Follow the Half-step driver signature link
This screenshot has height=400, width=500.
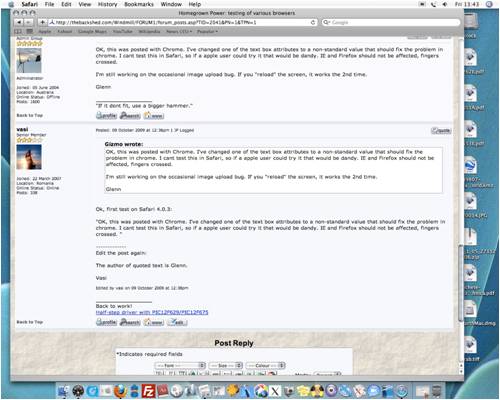pyautogui.click(x=152, y=312)
